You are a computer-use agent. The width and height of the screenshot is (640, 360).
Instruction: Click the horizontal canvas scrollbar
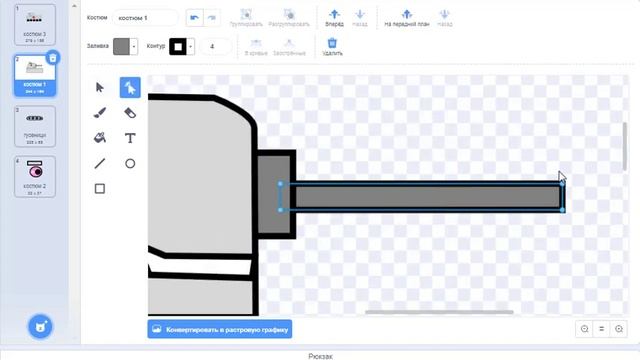[439, 312]
